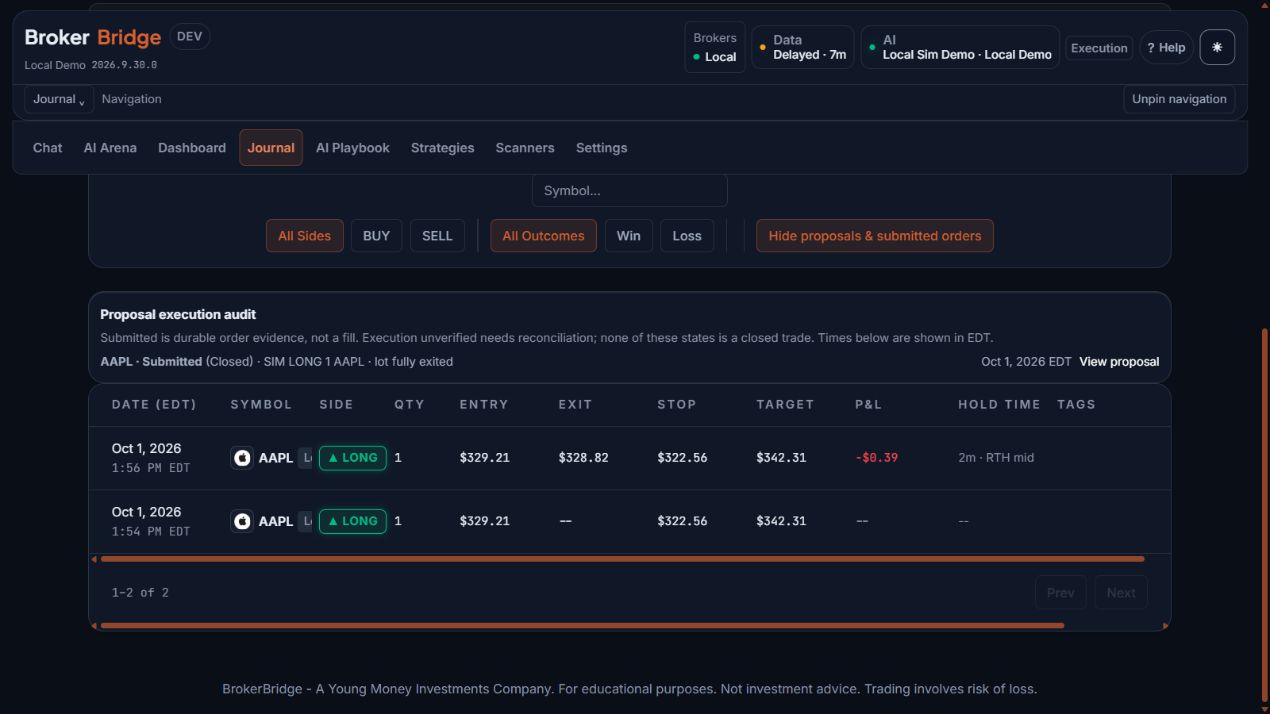
Task: Click the DATE (EDT) column header
Action: 154,404
